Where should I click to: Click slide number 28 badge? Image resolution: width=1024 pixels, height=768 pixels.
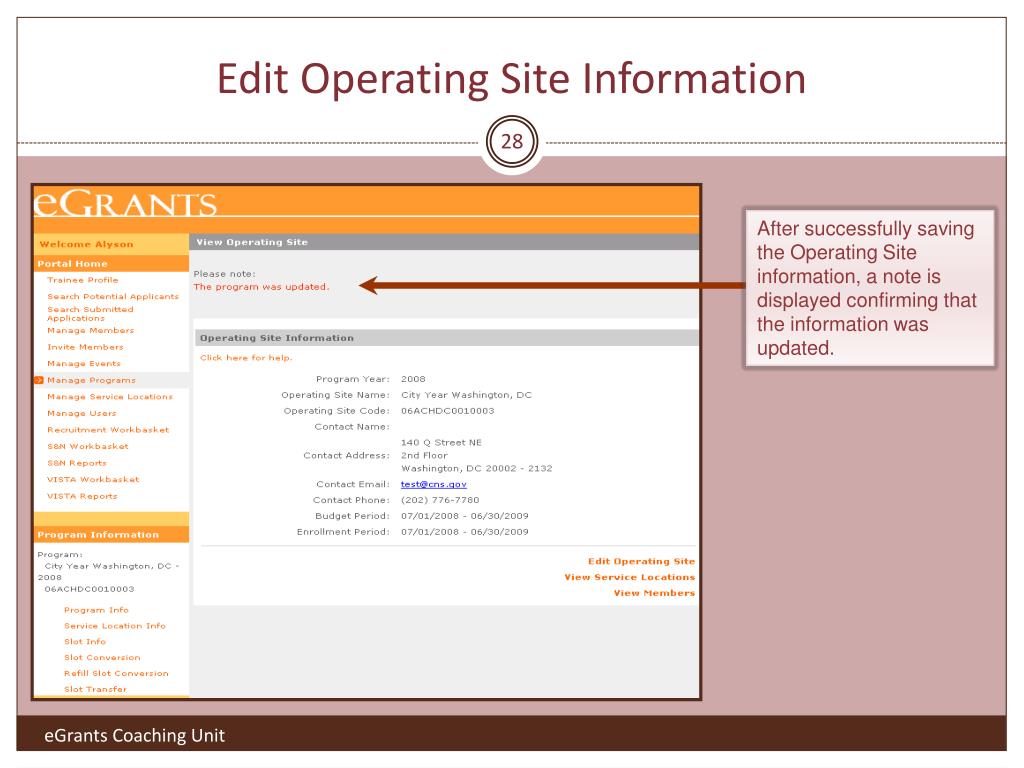click(512, 141)
